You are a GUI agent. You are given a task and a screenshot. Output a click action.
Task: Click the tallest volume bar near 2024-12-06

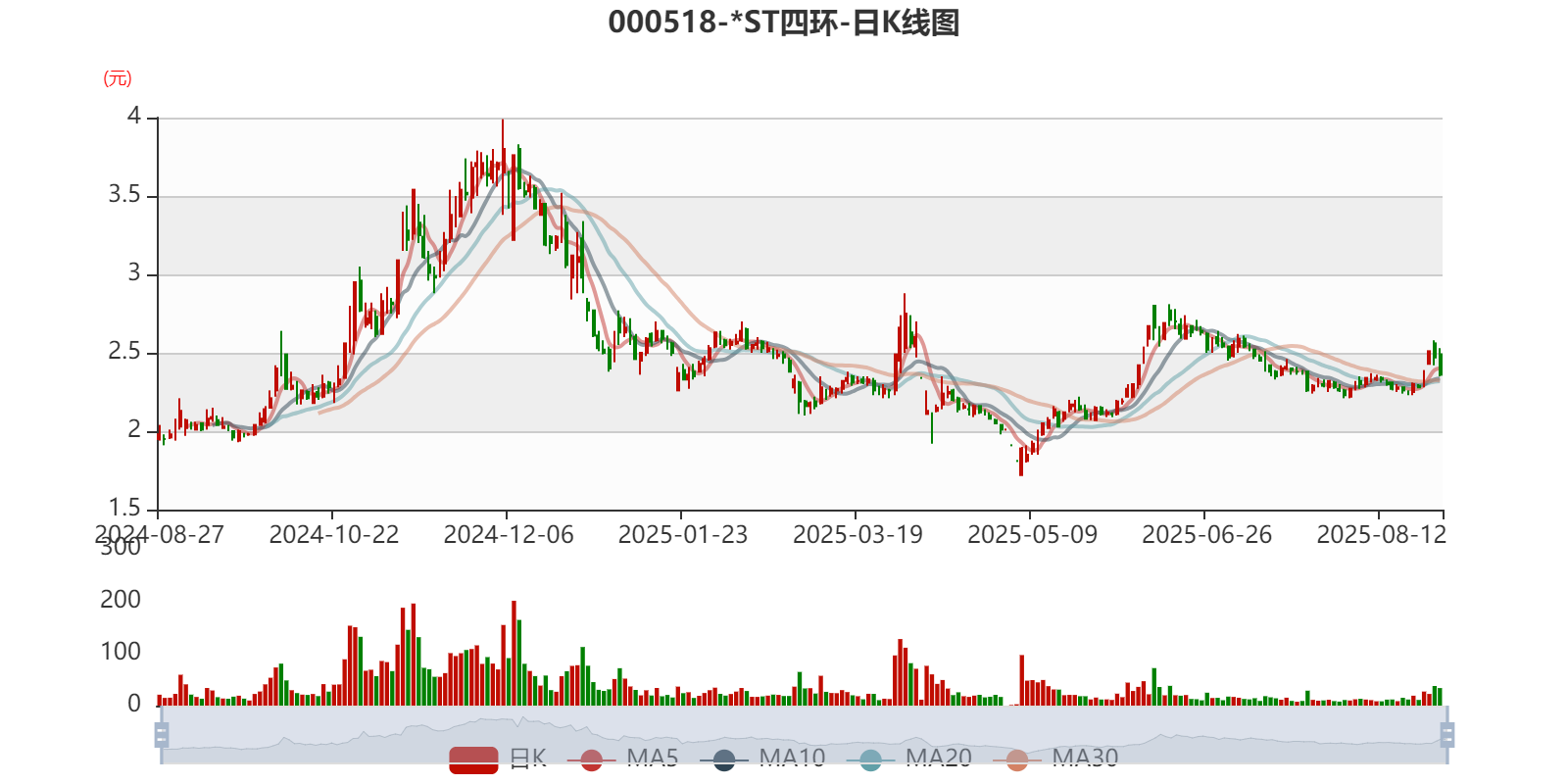(514, 653)
